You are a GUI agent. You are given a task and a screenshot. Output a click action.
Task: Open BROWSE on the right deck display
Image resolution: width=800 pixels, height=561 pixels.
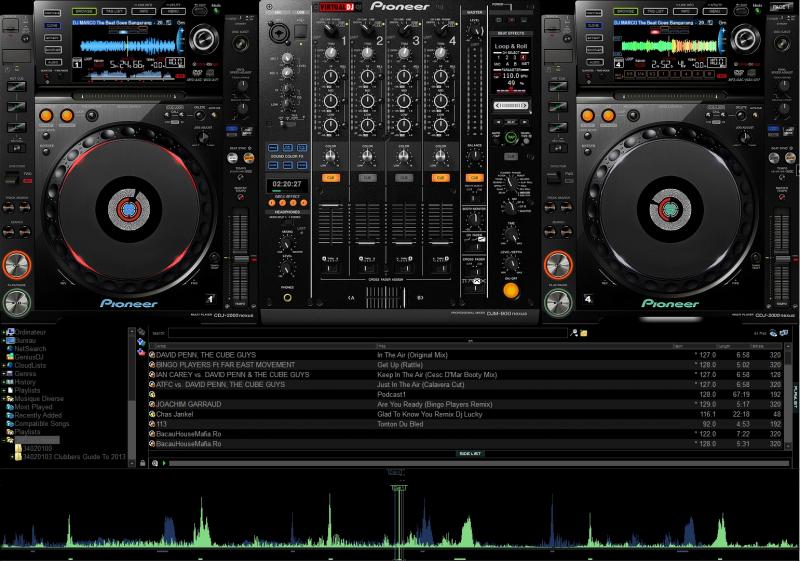(626, 11)
